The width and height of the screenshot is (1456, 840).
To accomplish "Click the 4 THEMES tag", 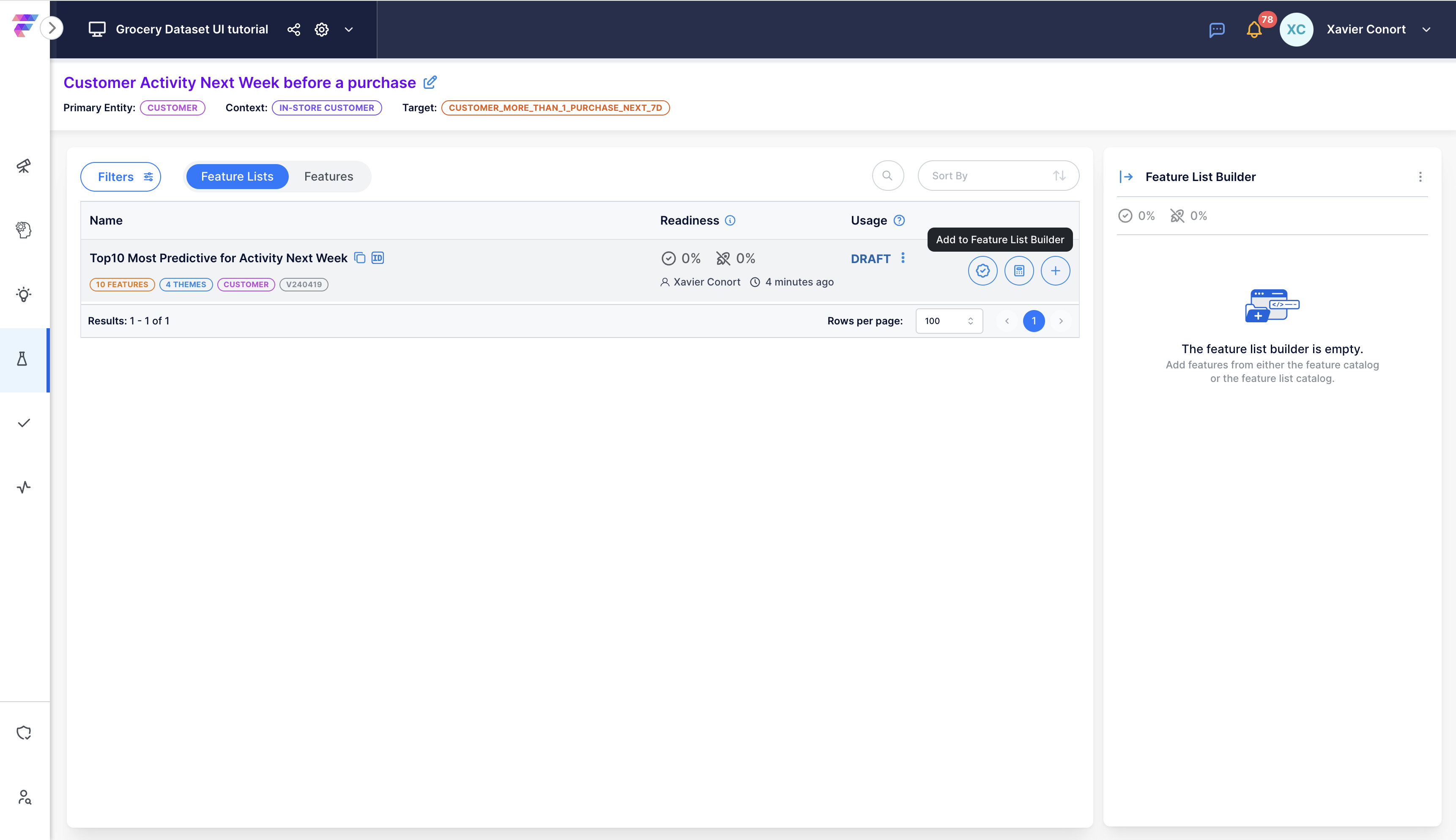I will point(186,284).
